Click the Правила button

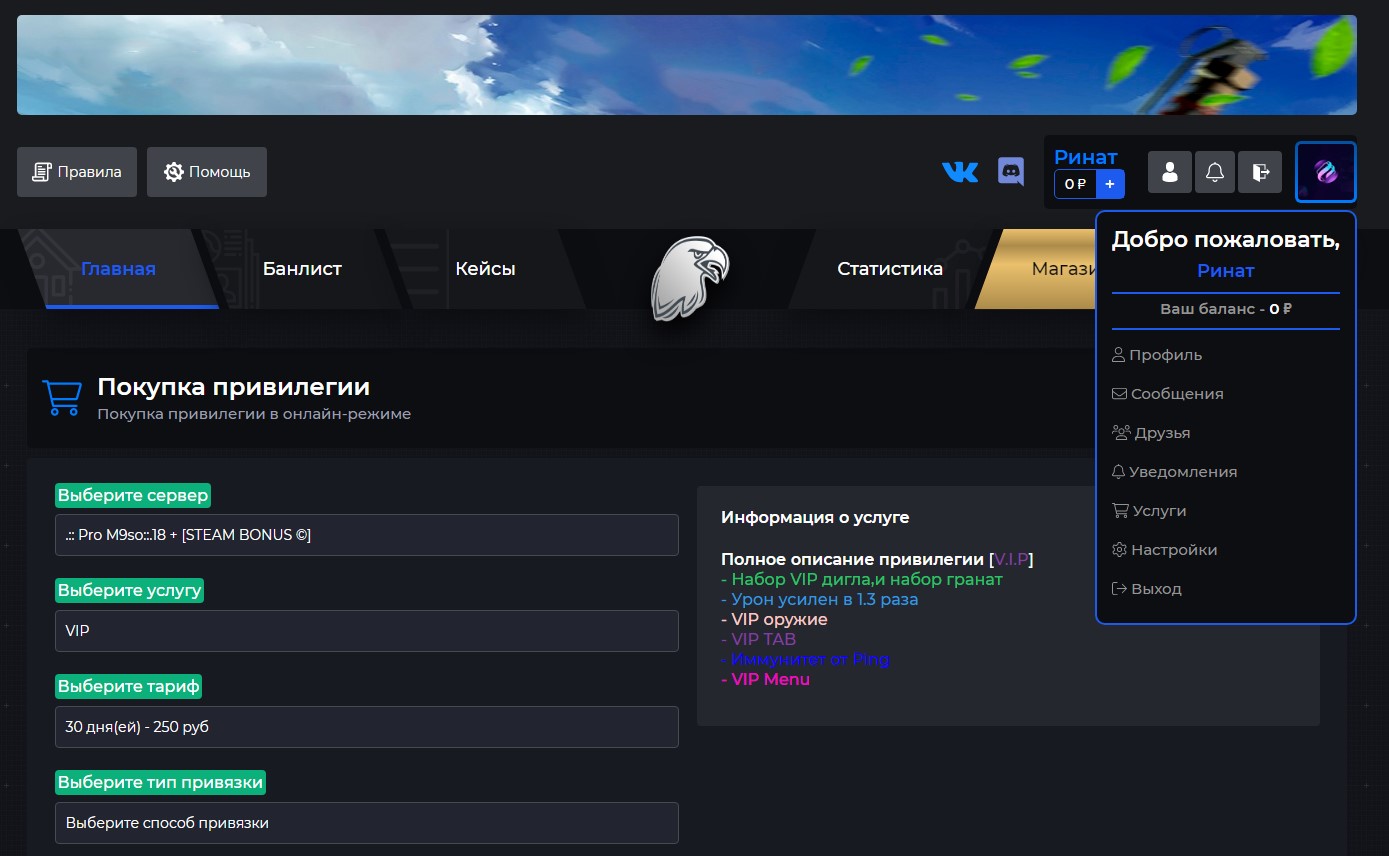(77, 172)
